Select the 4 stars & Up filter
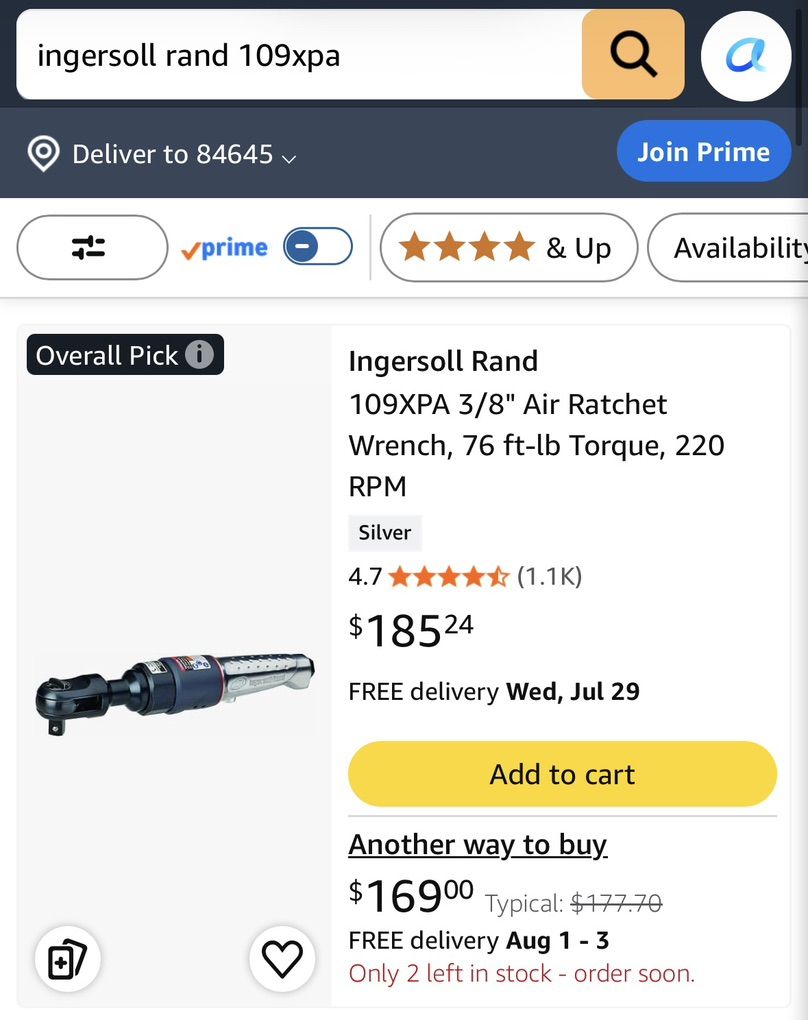808x1020 pixels. click(508, 248)
